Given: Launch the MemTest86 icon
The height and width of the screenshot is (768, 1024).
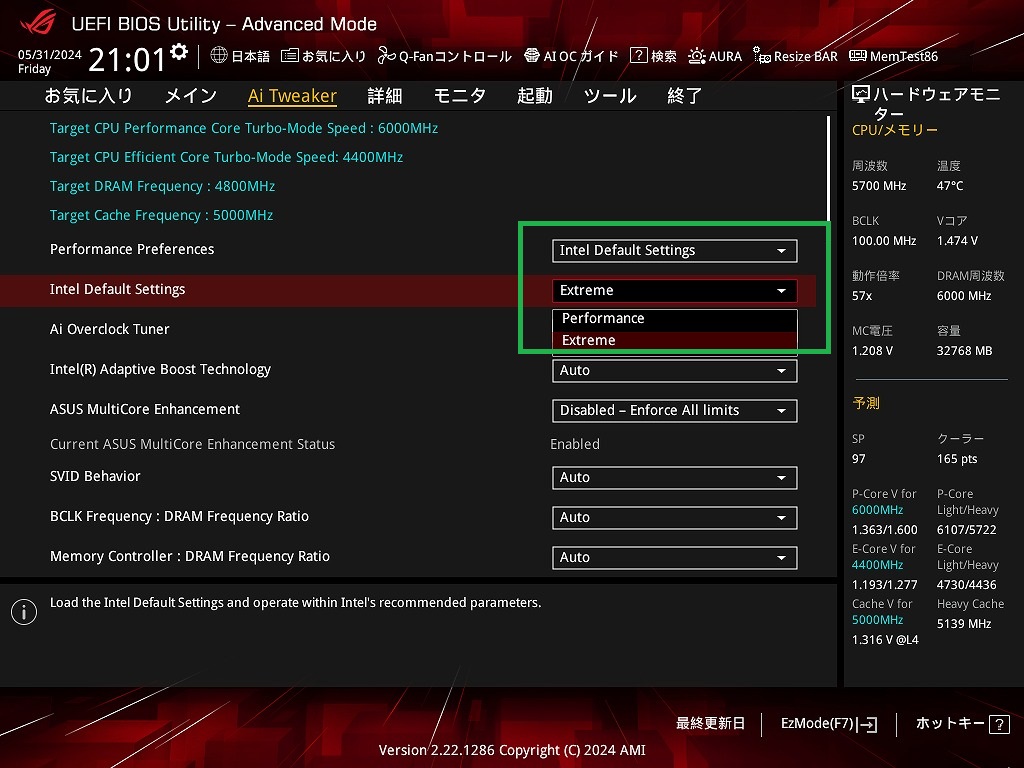Looking at the screenshot, I should click(857, 56).
